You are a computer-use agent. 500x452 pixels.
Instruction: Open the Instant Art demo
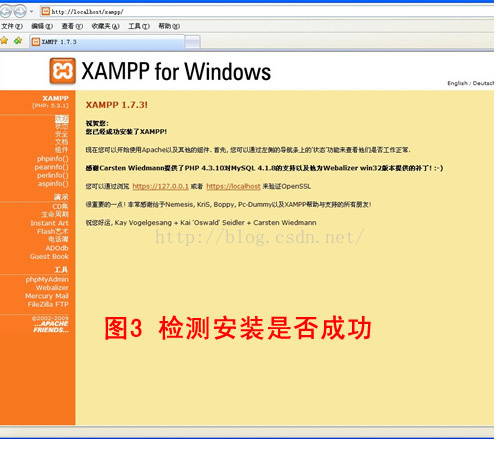click(x=50, y=223)
